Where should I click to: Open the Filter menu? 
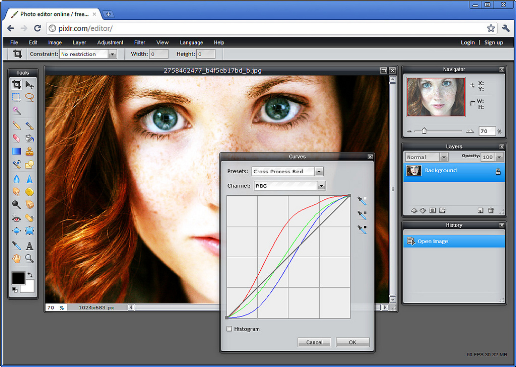(x=140, y=42)
